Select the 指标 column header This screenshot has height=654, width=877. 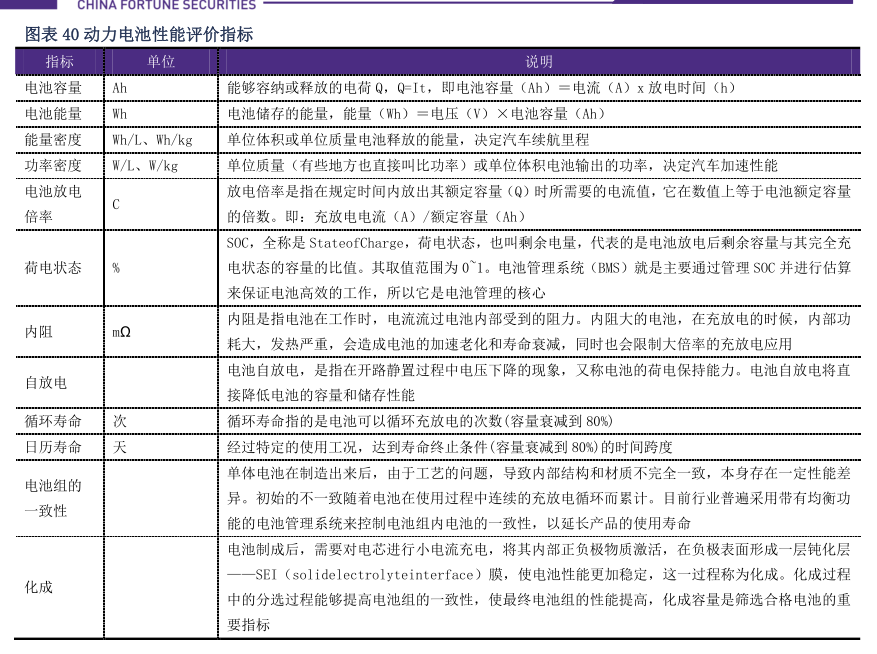coord(60,62)
